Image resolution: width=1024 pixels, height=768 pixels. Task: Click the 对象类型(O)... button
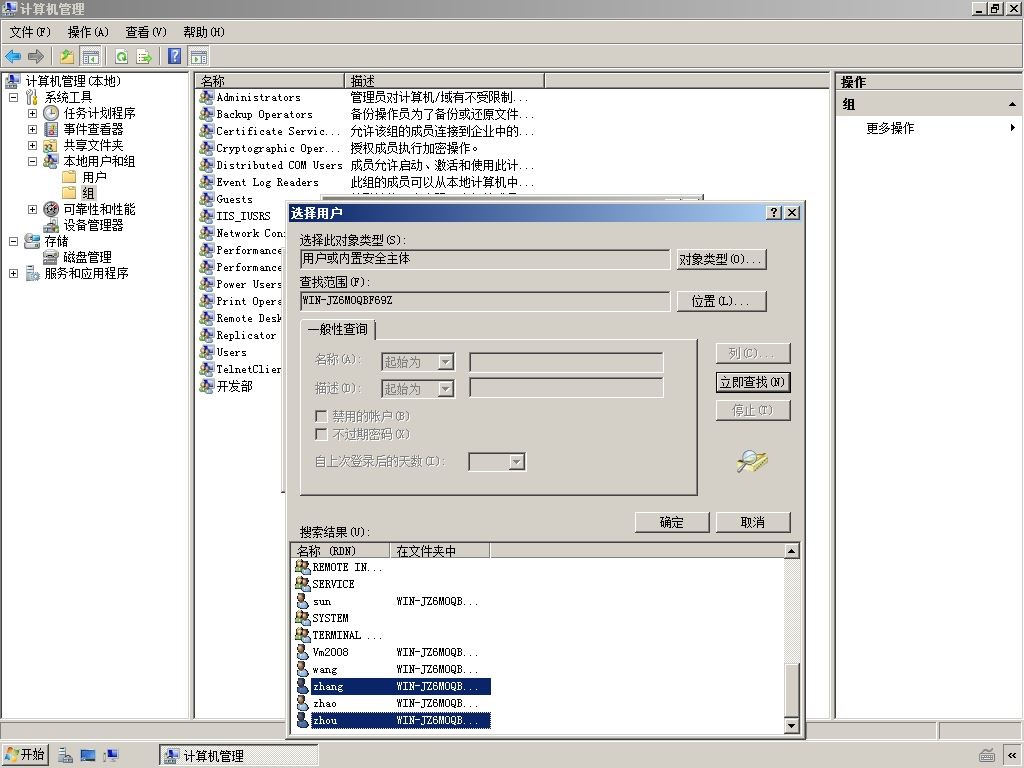pyautogui.click(x=721, y=259)
